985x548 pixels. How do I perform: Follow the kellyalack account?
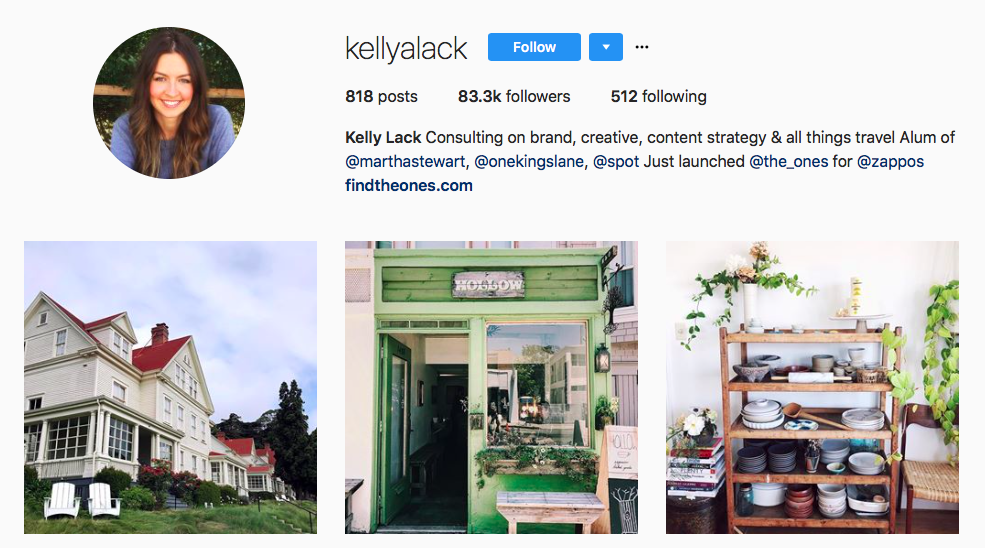[534, 47]
